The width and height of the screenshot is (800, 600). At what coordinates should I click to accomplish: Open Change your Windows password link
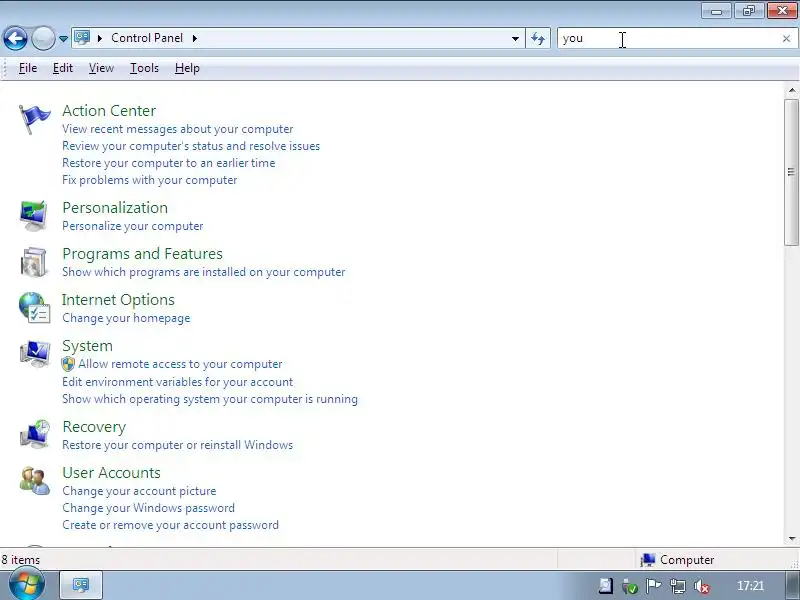pyautogui.click(x=148, y=508)
